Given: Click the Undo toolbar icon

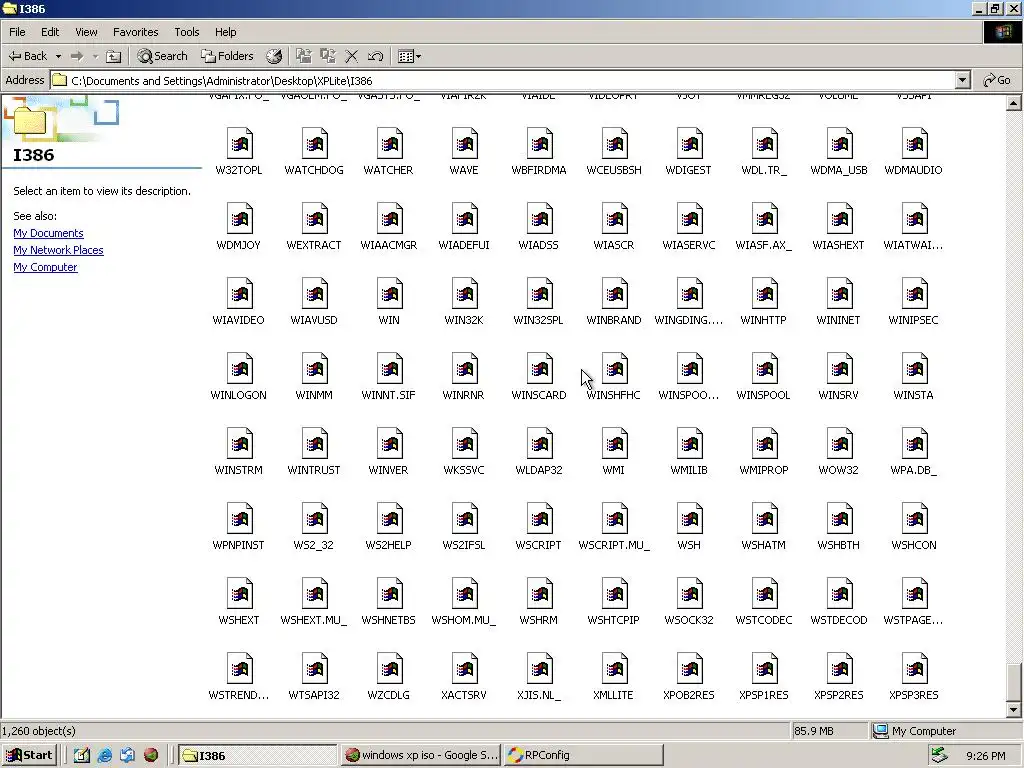Looking at the screenshot, I should pyautogui.click(x=376, y=56).
